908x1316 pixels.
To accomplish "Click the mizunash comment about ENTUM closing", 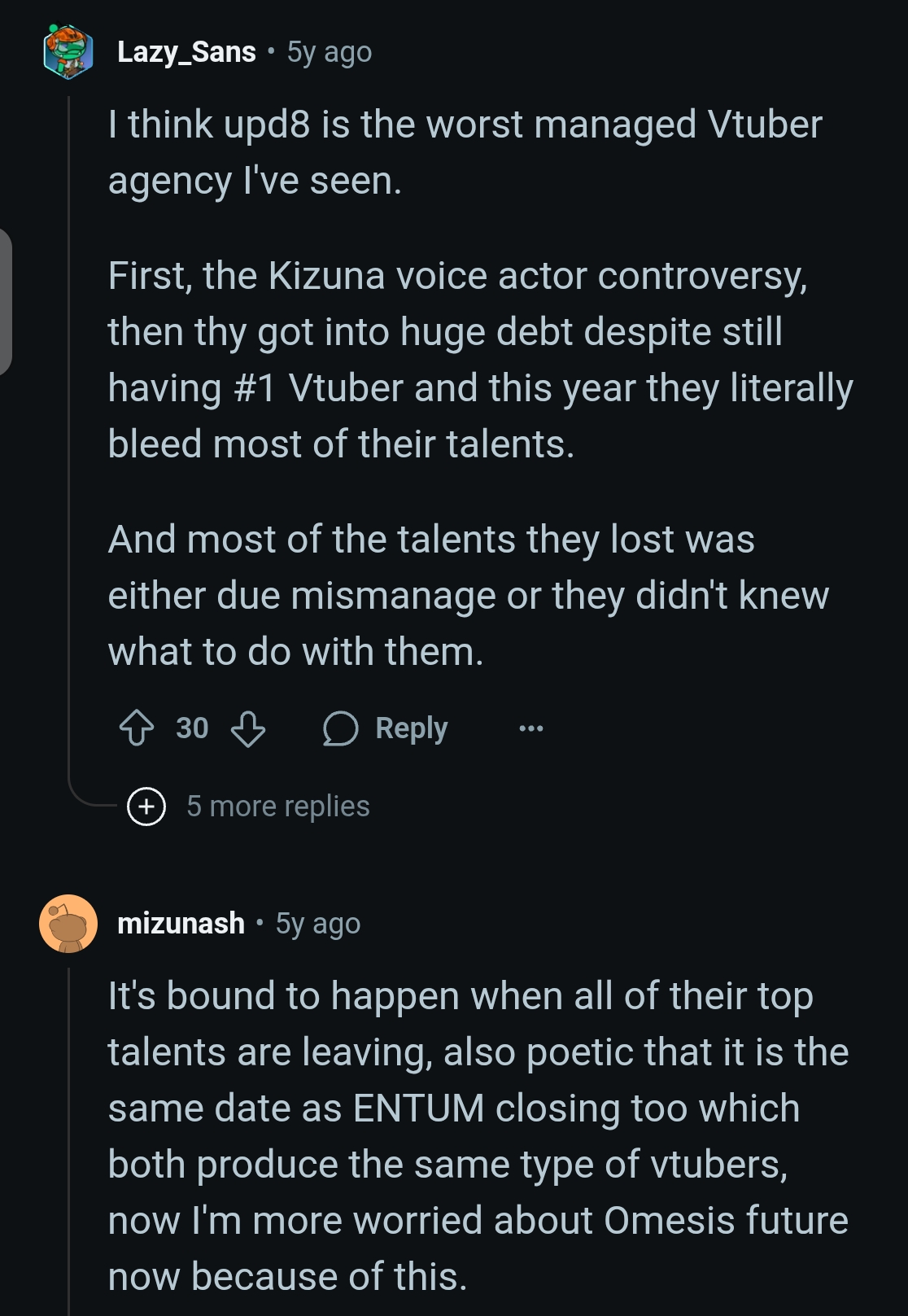I will [x=478, y=1136].
